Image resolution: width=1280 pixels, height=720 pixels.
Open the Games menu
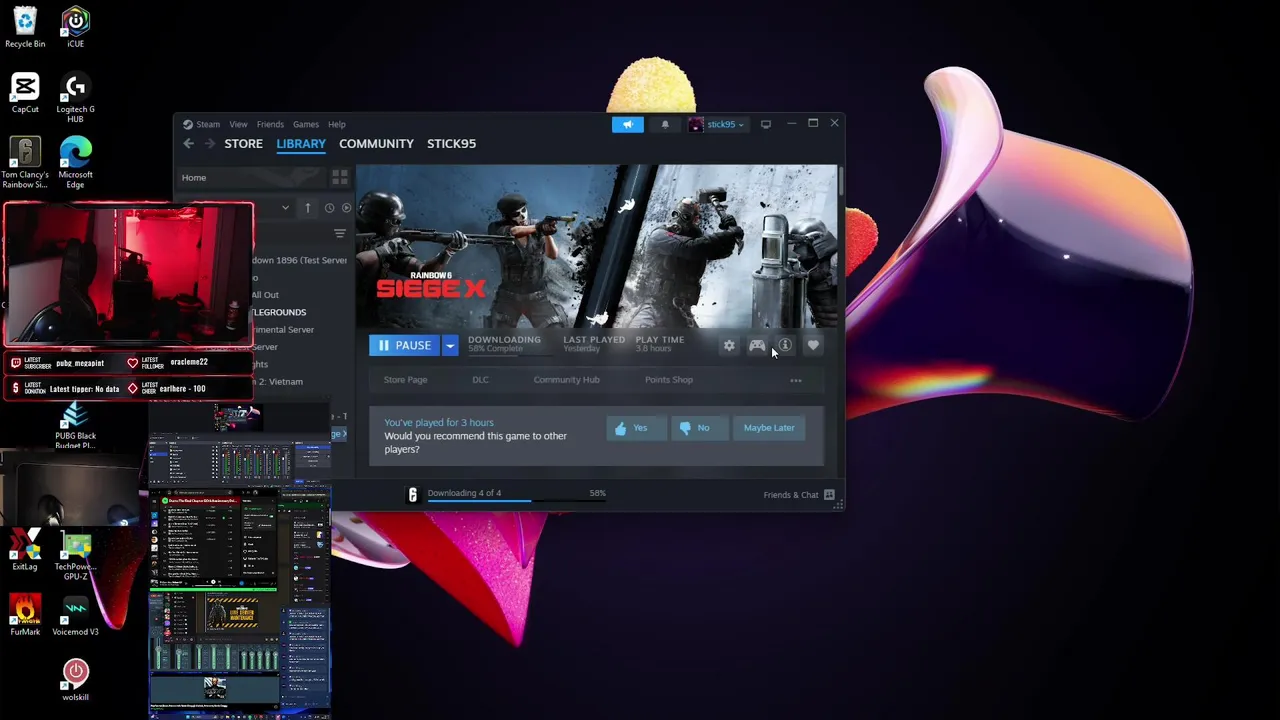coord(306,124)
